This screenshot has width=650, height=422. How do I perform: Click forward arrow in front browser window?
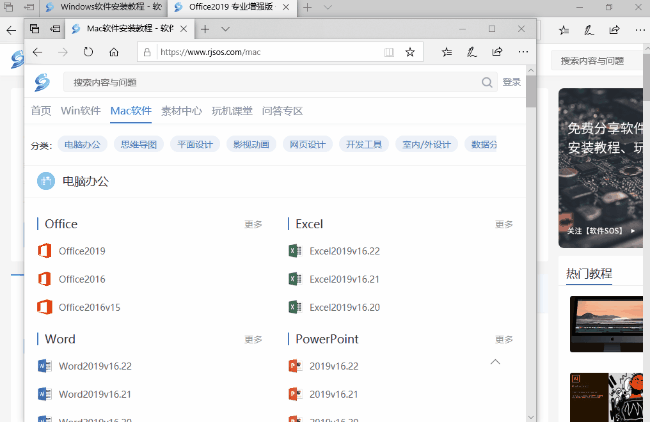coord(63,52)
